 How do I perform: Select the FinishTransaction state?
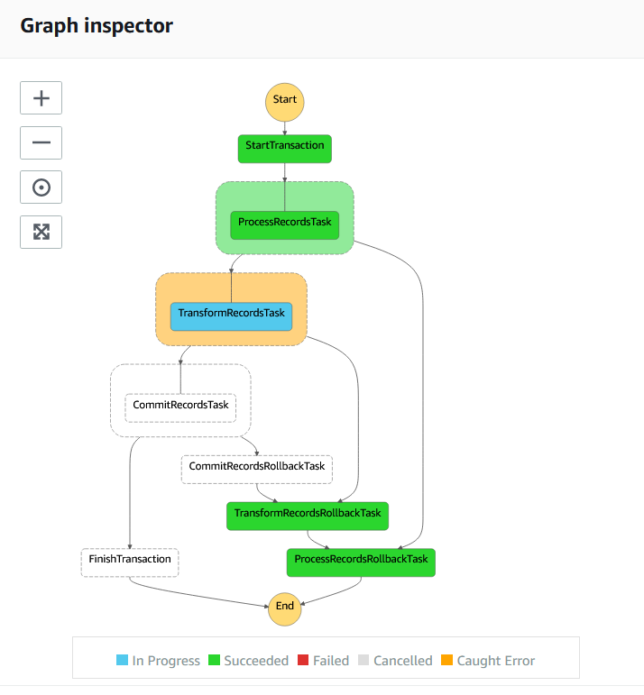tap(129, 562)
